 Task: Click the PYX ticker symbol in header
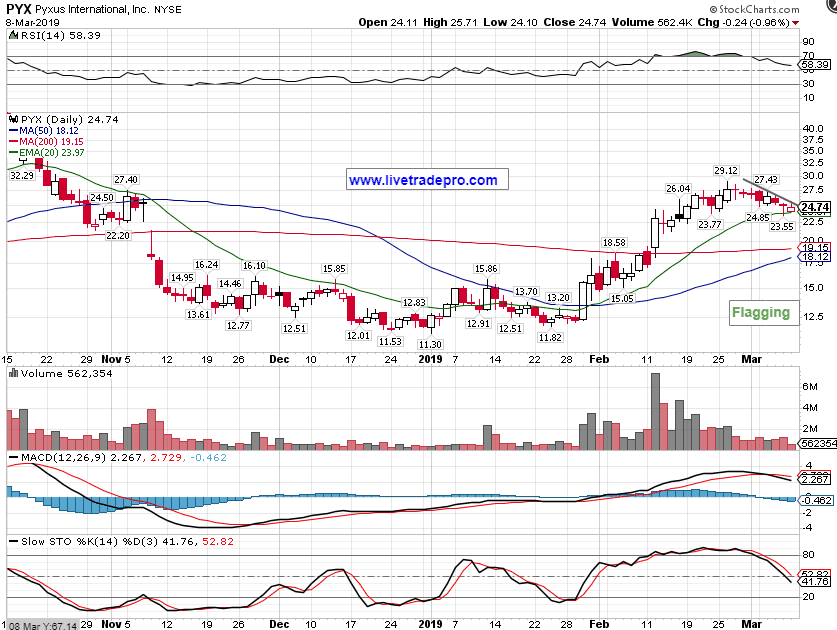pos(19,9)
